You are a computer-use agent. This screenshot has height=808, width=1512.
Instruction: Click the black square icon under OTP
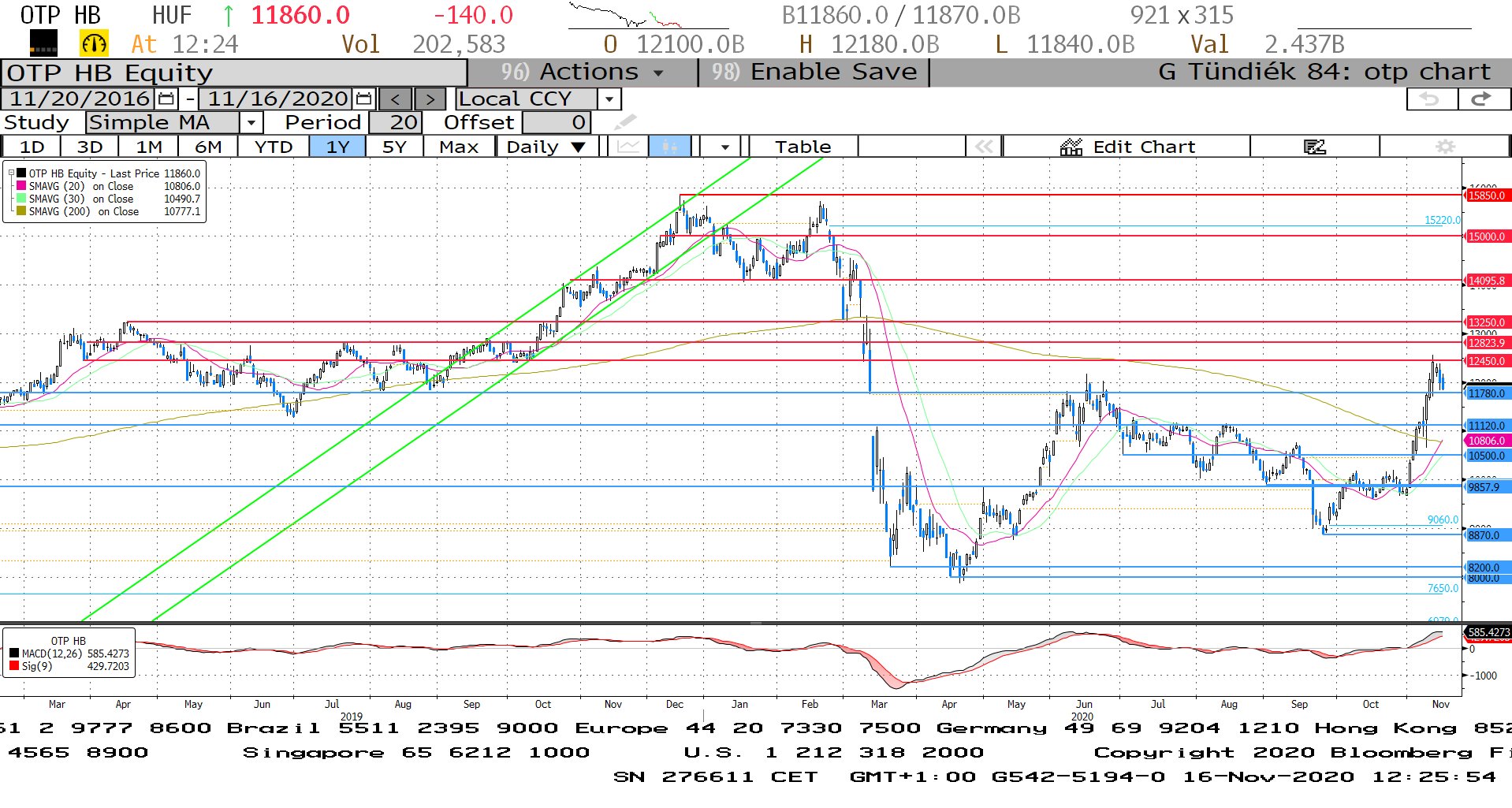43,43
